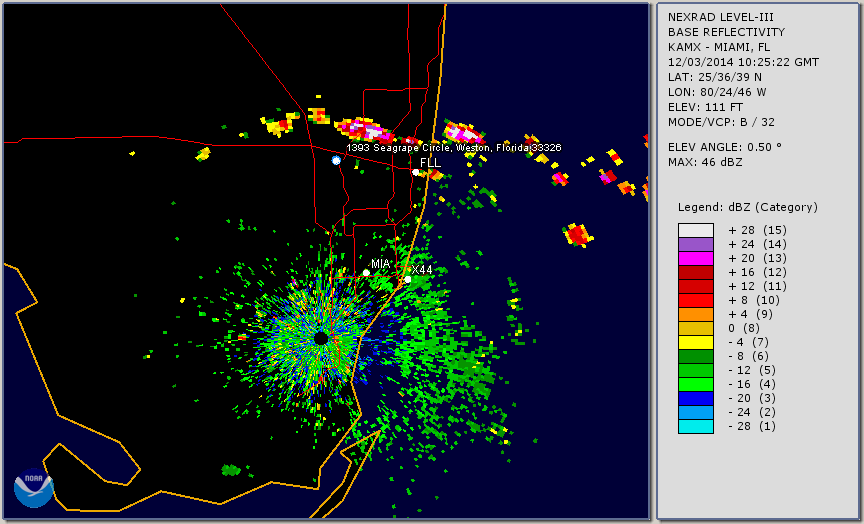Click the '12/03/2014 10:25:22 GMT' timestamp

[x=743, y=62]
